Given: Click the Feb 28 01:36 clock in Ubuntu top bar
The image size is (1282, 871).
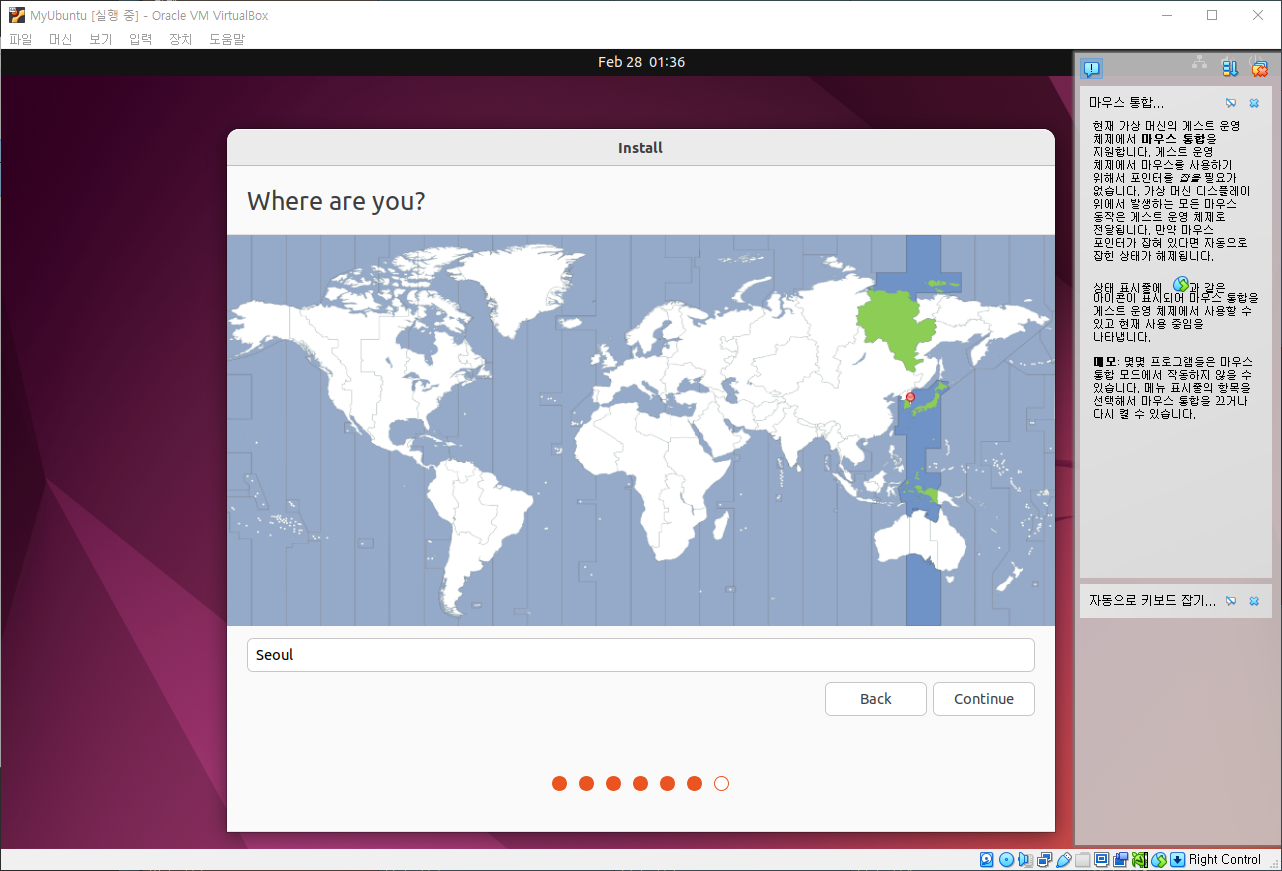Looking at the screenshot, I should coord(641,62).
